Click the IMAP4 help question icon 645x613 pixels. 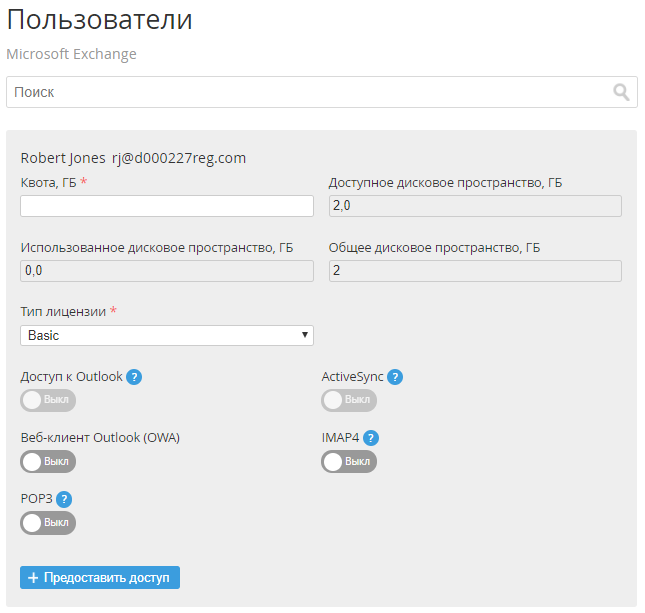[370, 438]
